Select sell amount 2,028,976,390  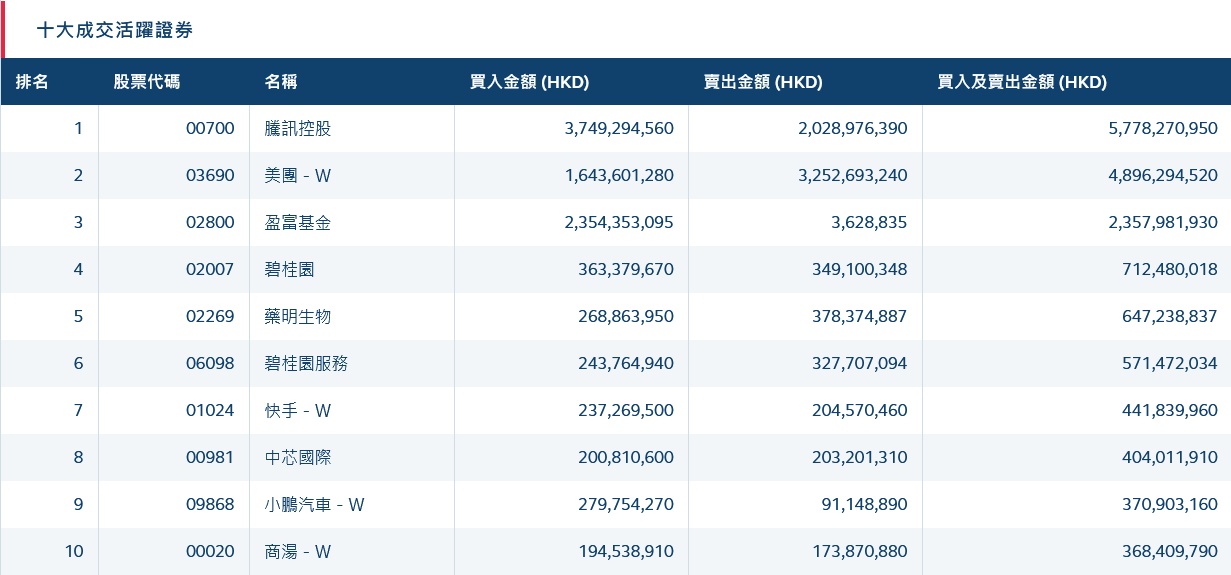853,128
